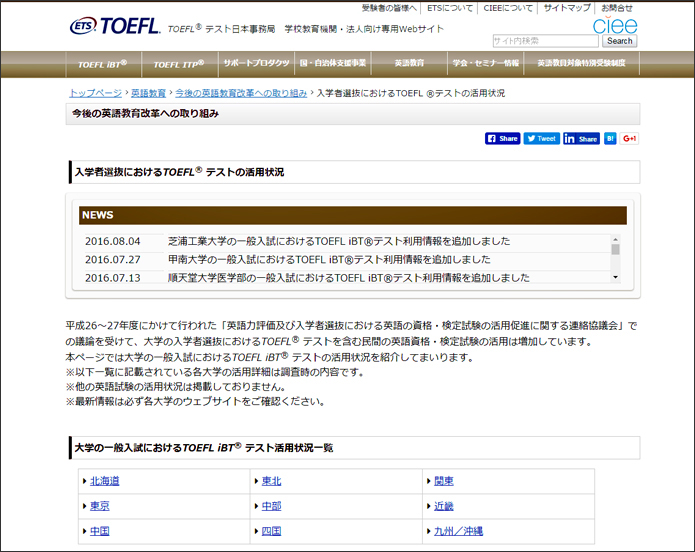Click the news list scroll-up arrow
The width and height of the screenshot is (695, 552).
pos(615,239)
